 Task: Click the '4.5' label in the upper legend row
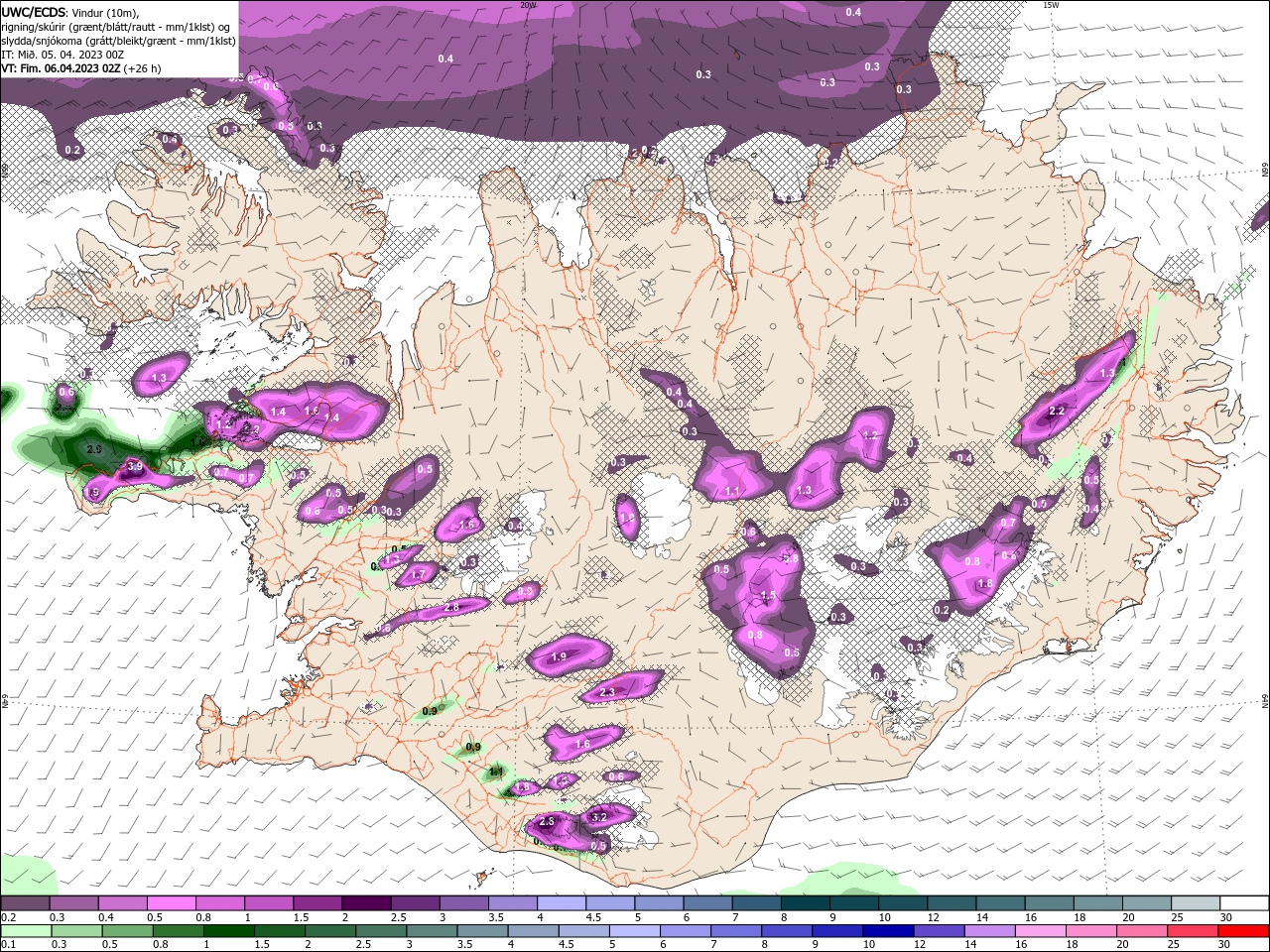(593, 918)
